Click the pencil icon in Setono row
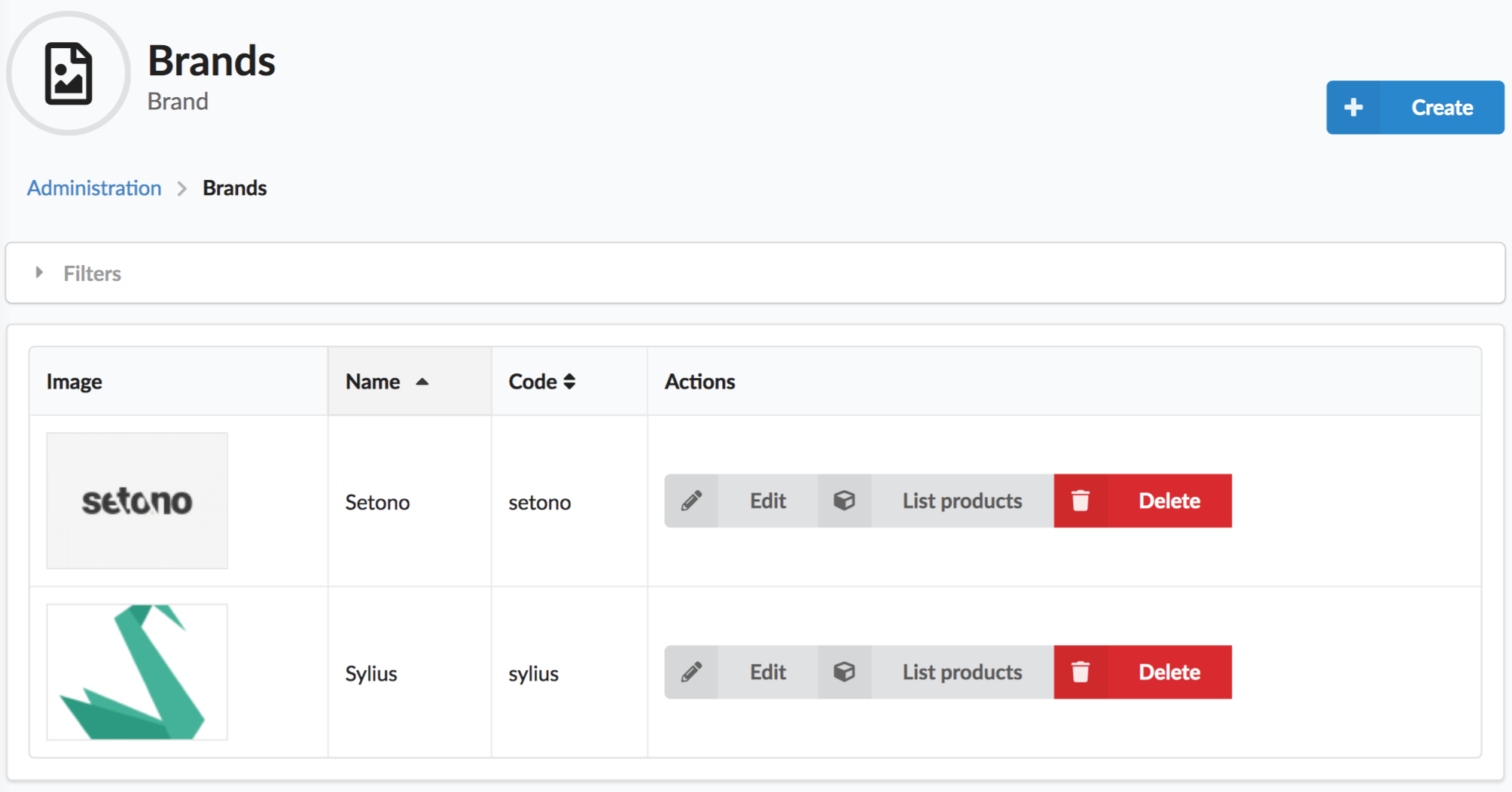 (x=691, y=501)
